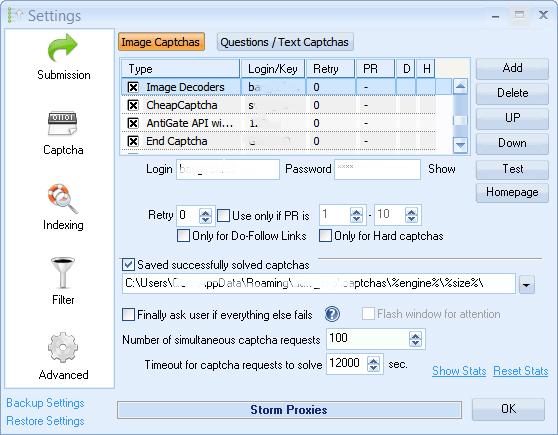Open Indexing settings lifebuoy icon

click(63, 199)
